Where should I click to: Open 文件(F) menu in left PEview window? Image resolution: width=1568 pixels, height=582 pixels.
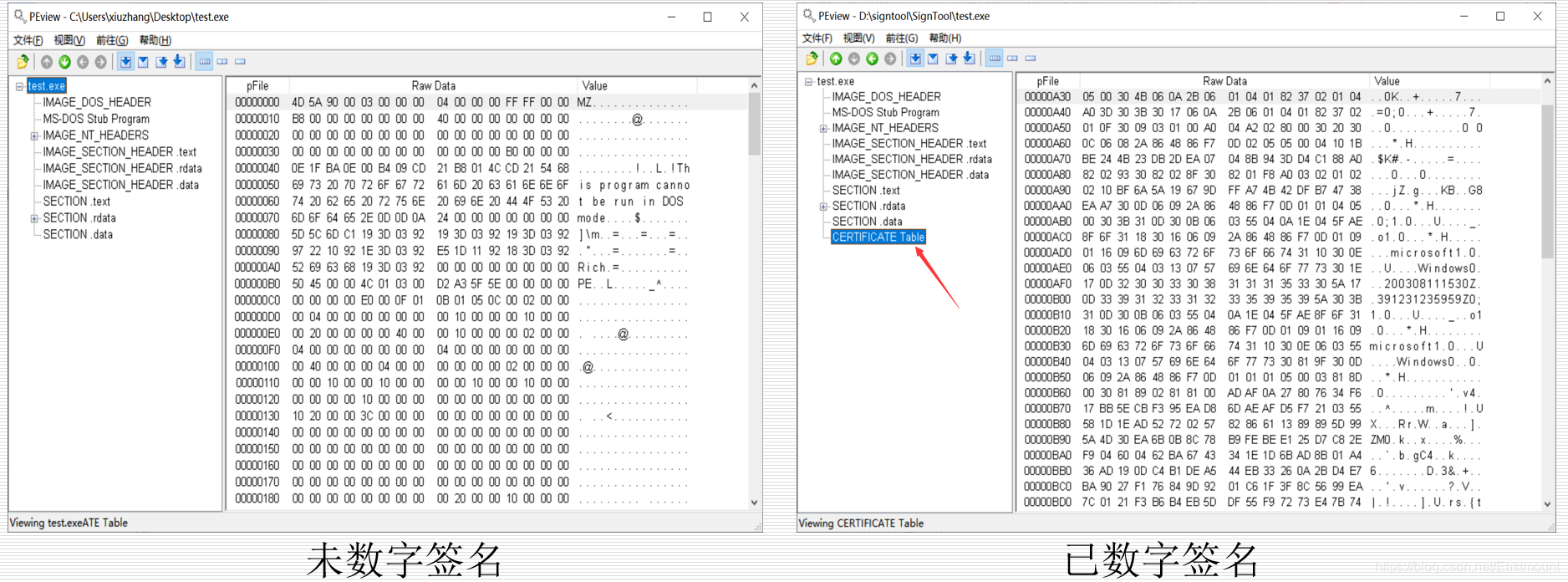(28, 40)
